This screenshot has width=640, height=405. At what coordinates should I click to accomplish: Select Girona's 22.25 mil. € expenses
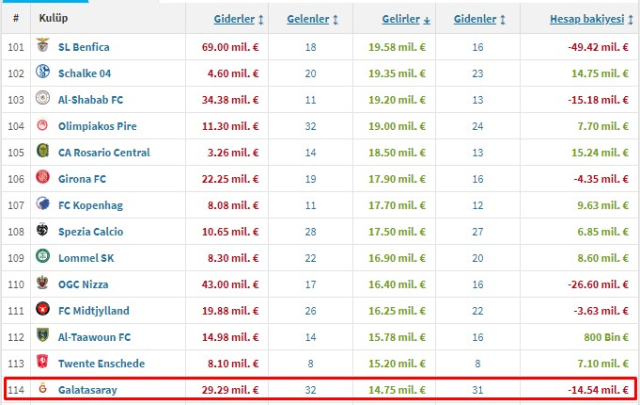[230, 179]
